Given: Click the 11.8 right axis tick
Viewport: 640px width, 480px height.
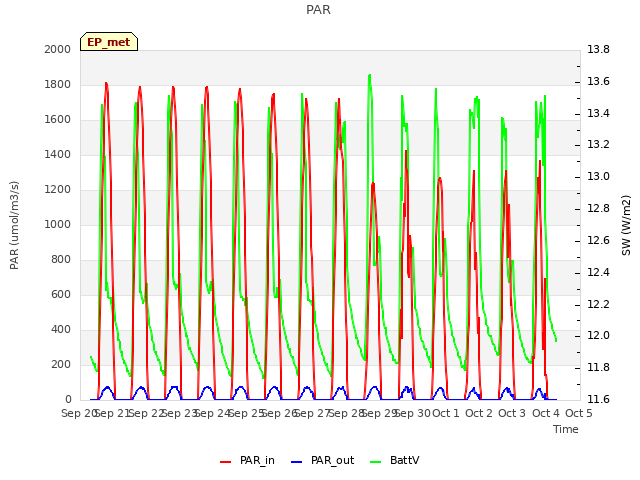Looking at the screenshot, I should pyautogui.click(x=598, y=367).
